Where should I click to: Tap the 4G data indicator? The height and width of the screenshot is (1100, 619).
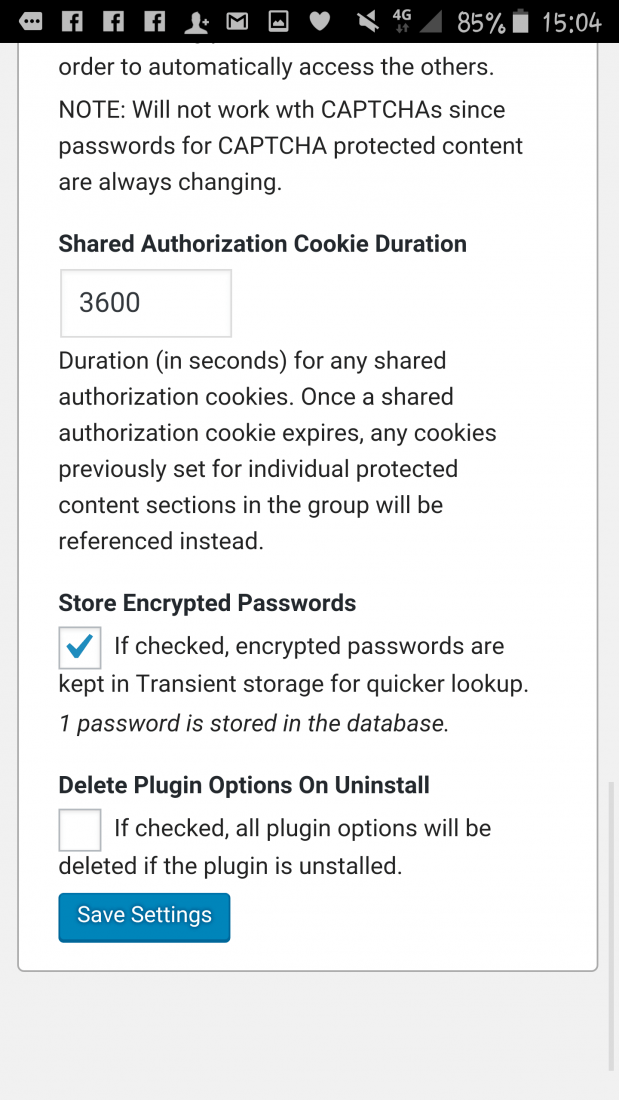point(402,21)
